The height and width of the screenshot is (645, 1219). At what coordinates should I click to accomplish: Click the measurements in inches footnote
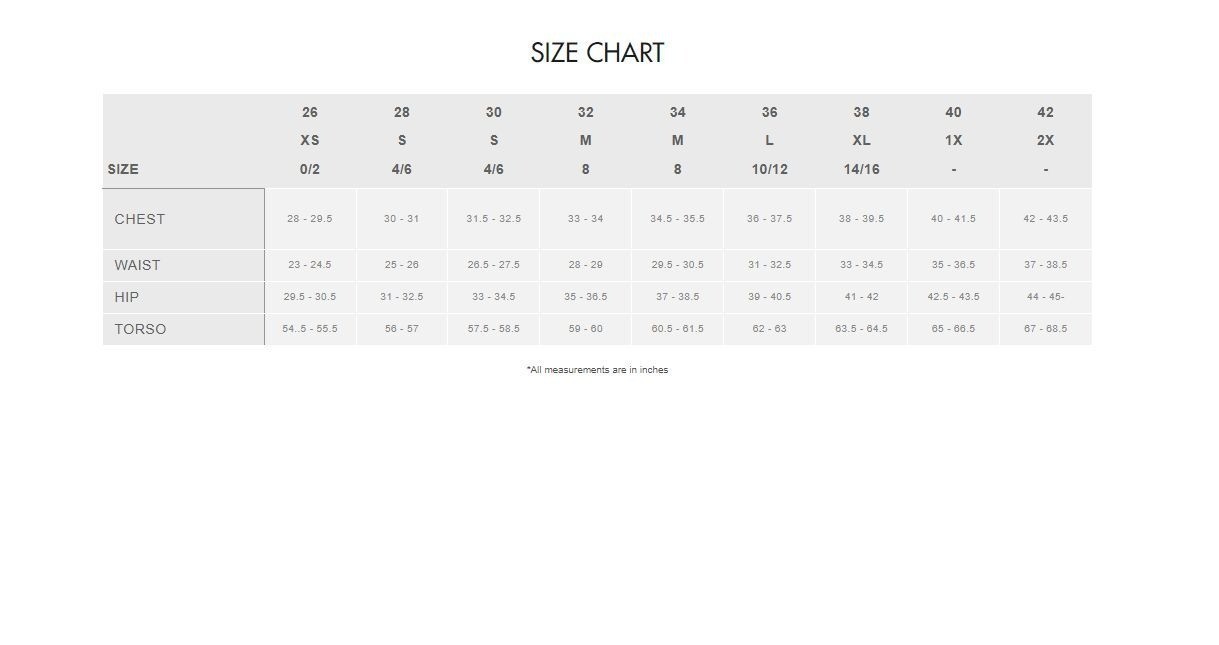(x=597, y=370)
